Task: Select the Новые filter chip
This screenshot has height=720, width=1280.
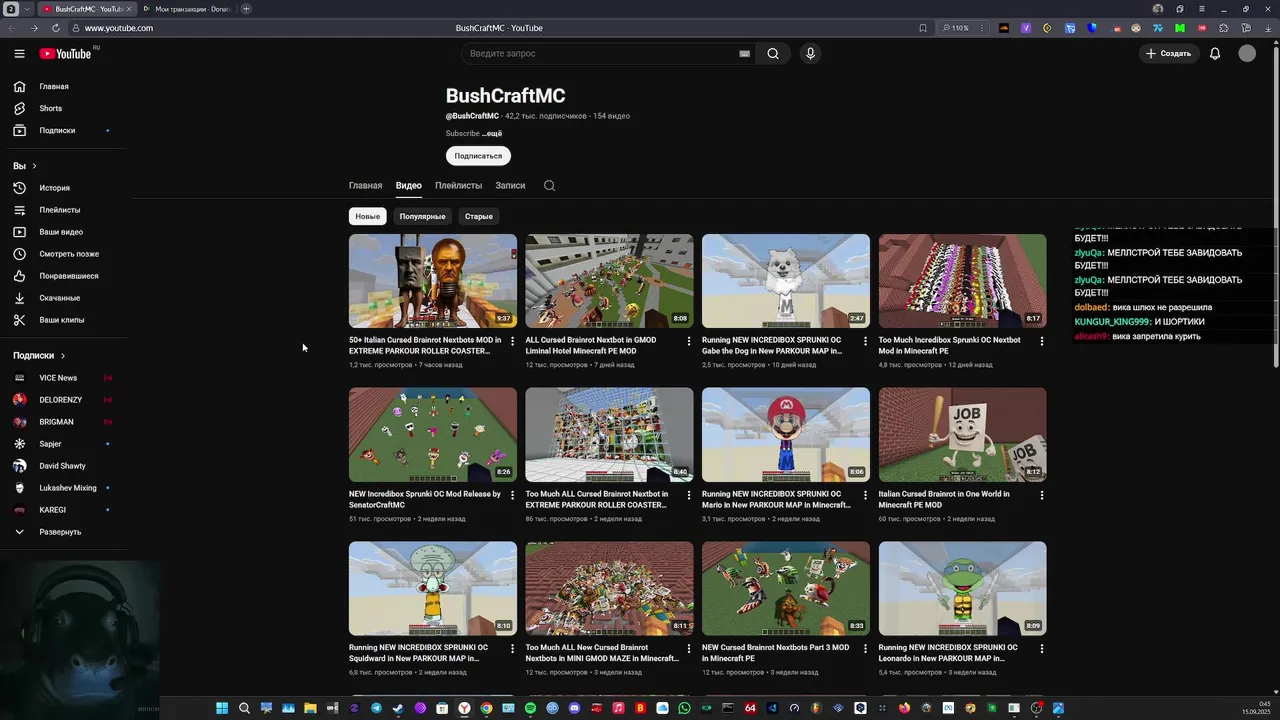Action: click(367, 216)
